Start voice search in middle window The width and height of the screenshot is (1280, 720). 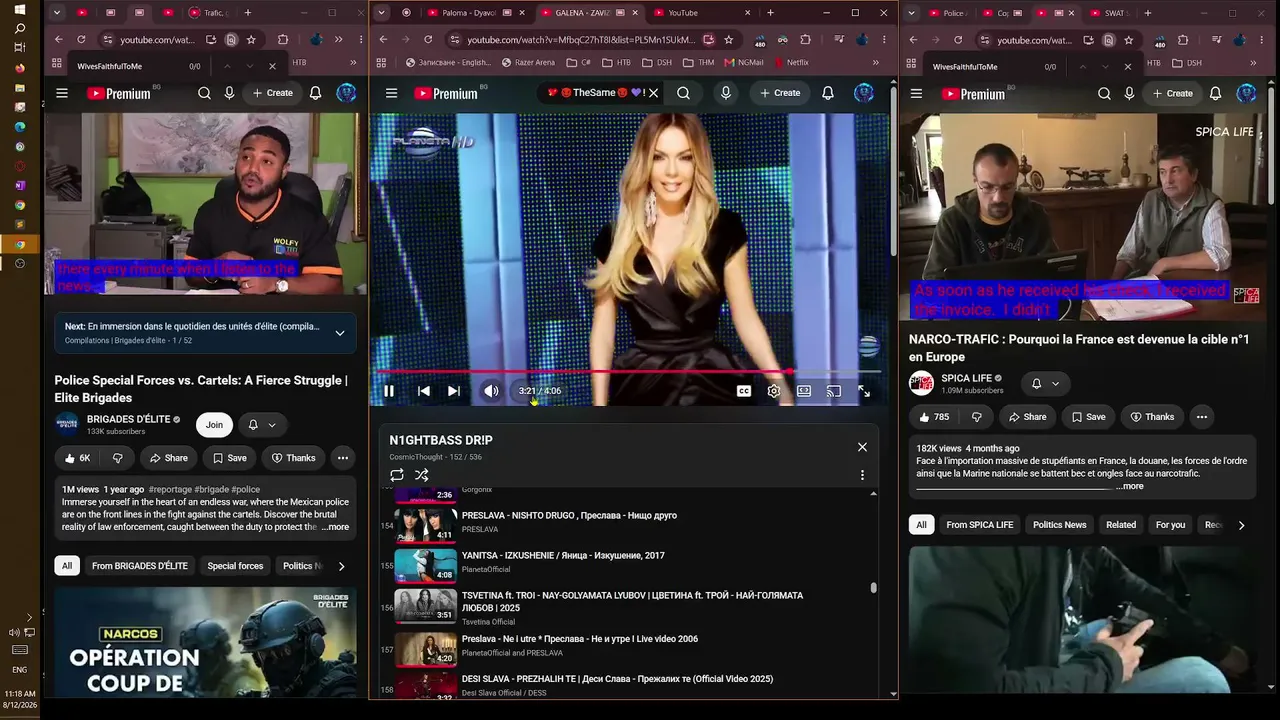tap(726, 93)
